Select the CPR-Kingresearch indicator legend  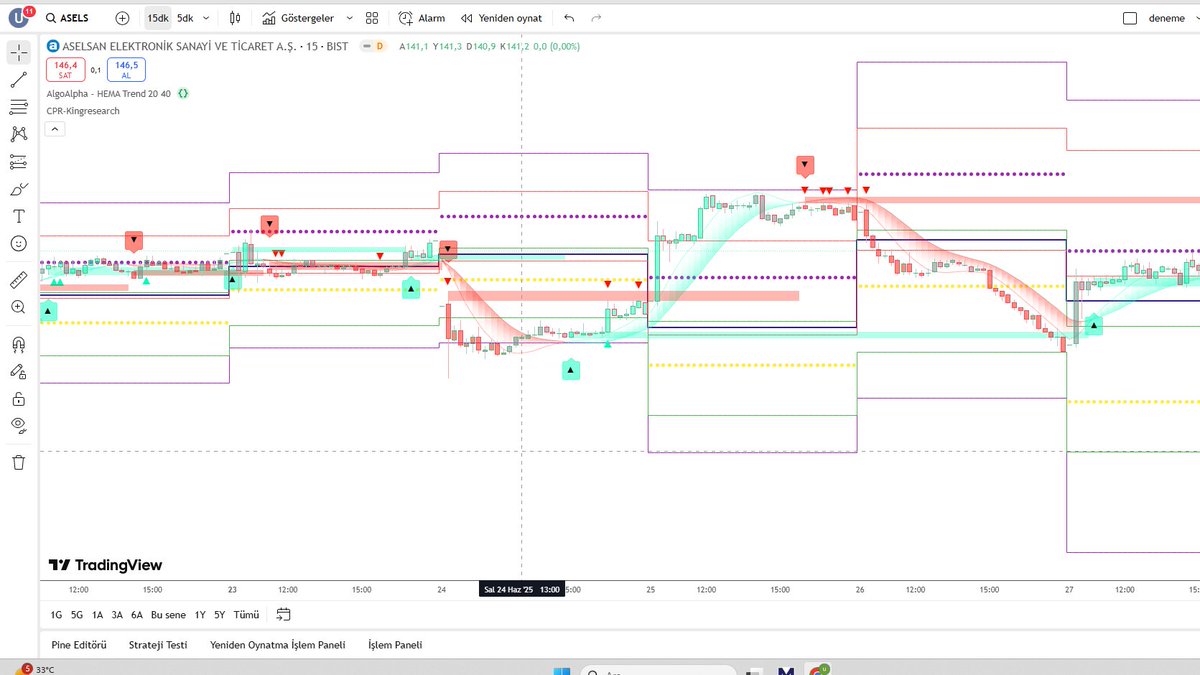(x=83, y=111)
